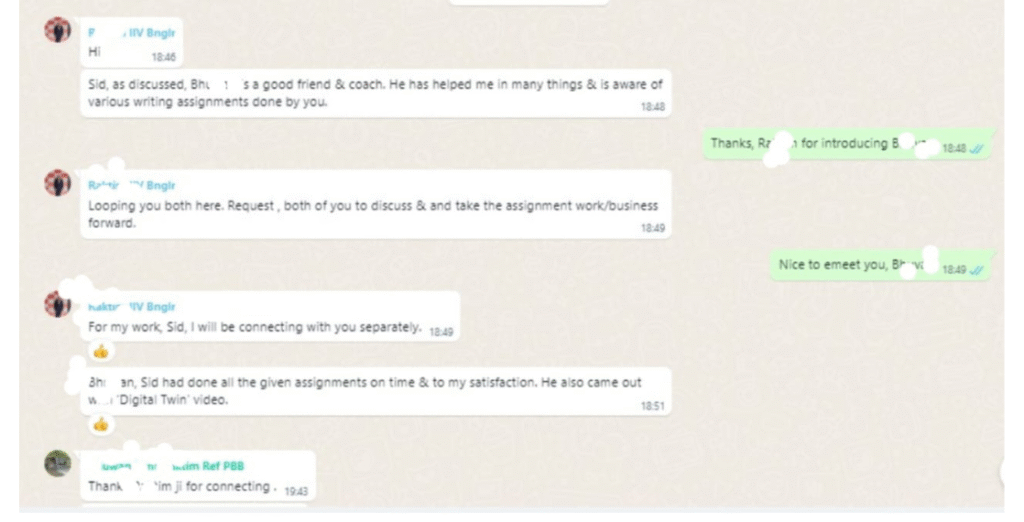Select 'I will be connecting with you separately' message
1024x522 pixels.
270,316
